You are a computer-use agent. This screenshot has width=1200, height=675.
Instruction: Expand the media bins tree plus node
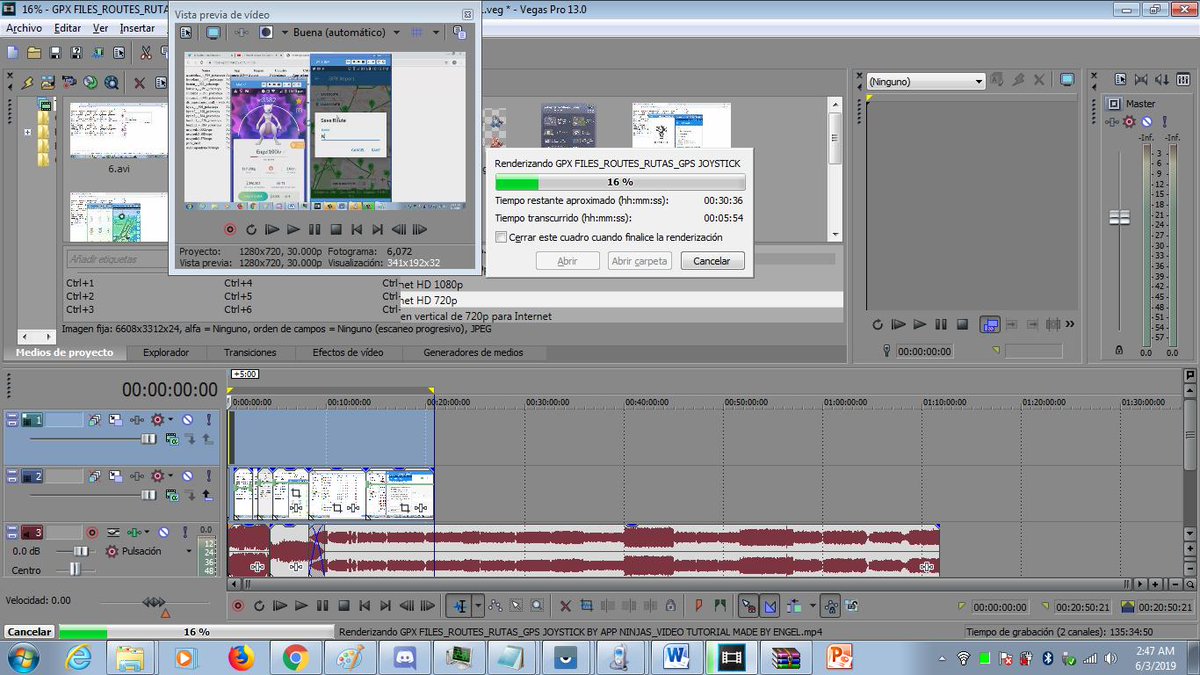[28, 131]
